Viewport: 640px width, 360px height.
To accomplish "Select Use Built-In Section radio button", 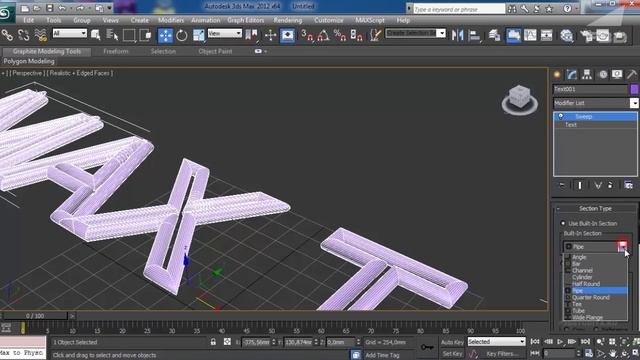I will [x=563, y=223].
